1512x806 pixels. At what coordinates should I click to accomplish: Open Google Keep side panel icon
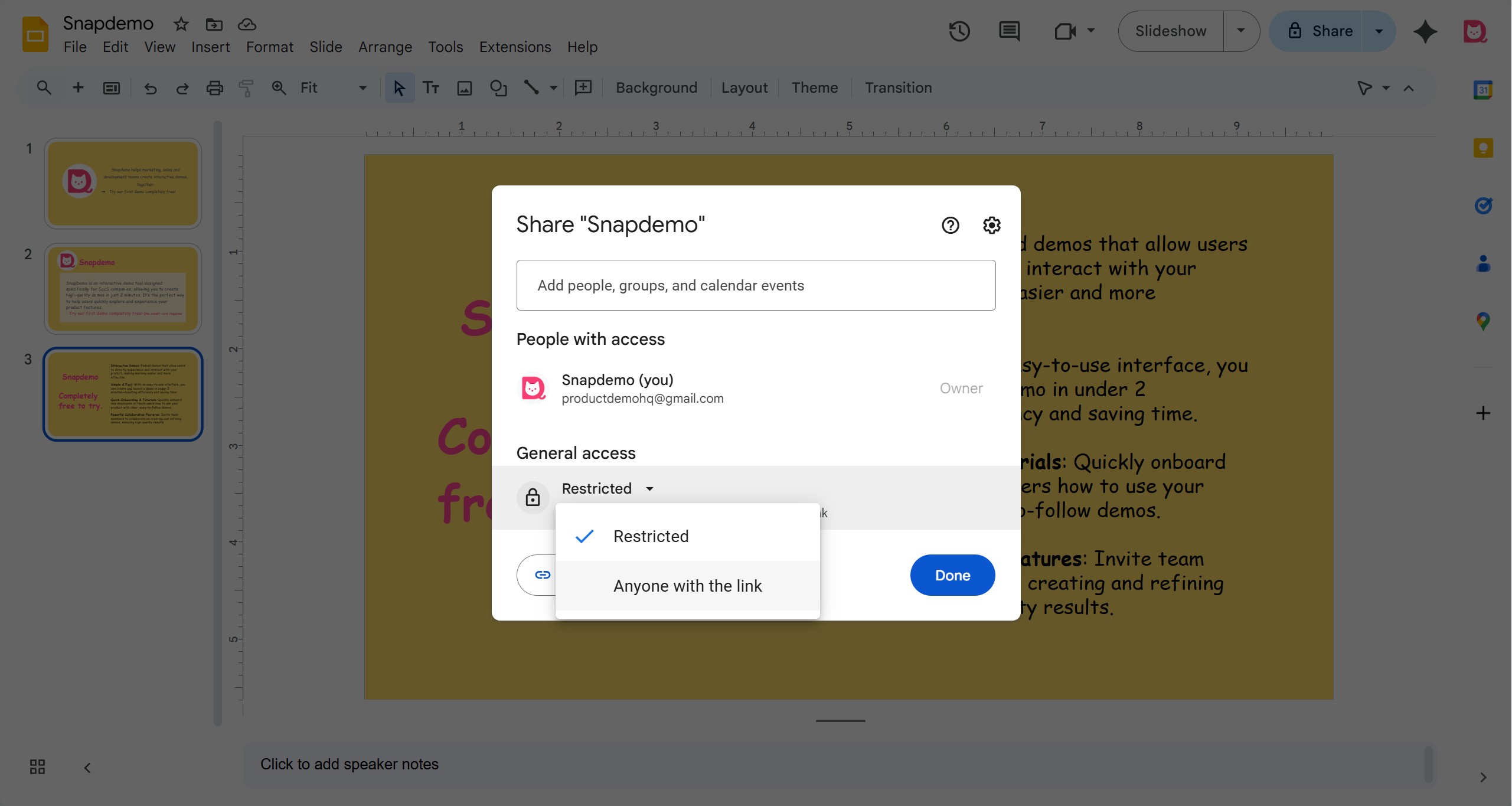click(x=1483, y=148)
